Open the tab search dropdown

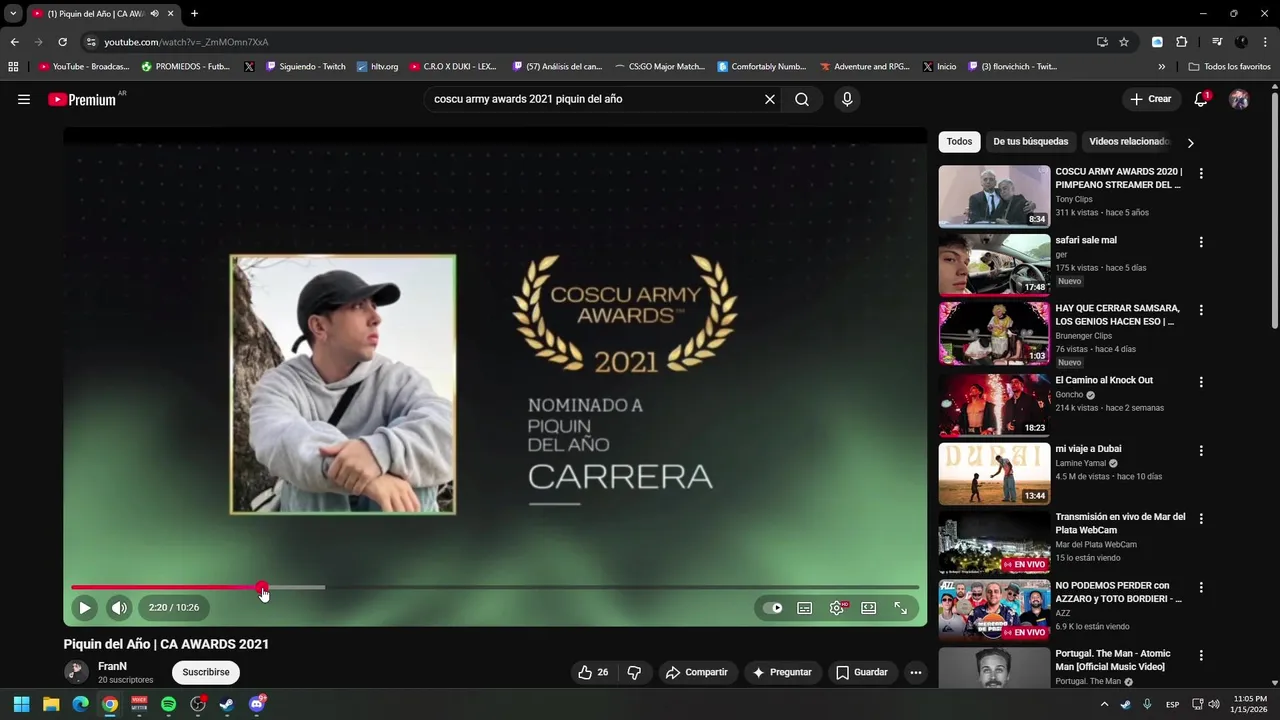click(x=13, y=14)
